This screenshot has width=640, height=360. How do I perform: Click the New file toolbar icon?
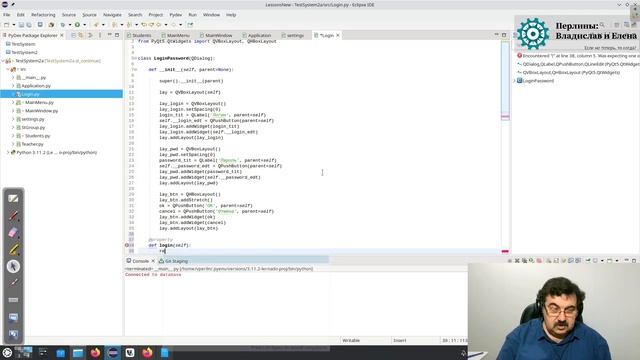(7, 25)
